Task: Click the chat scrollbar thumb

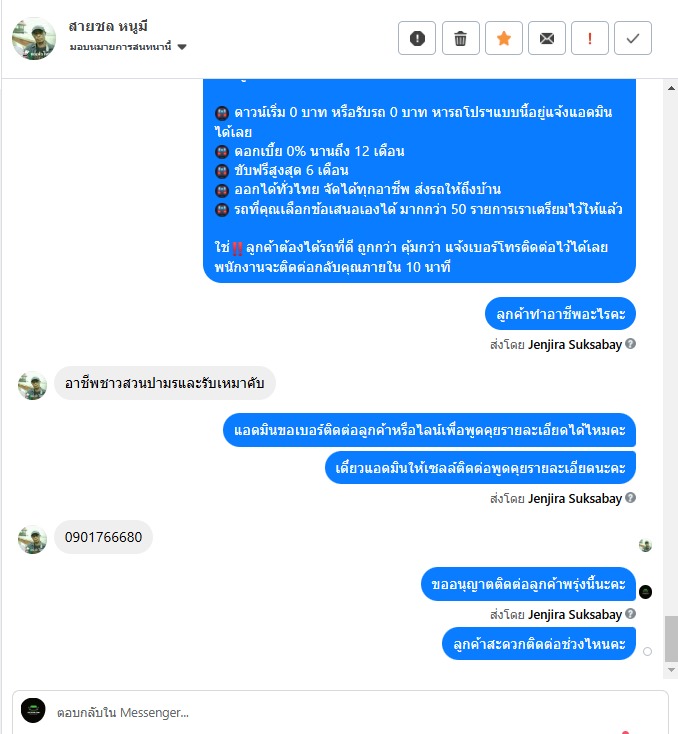Action: pos(671,639)
